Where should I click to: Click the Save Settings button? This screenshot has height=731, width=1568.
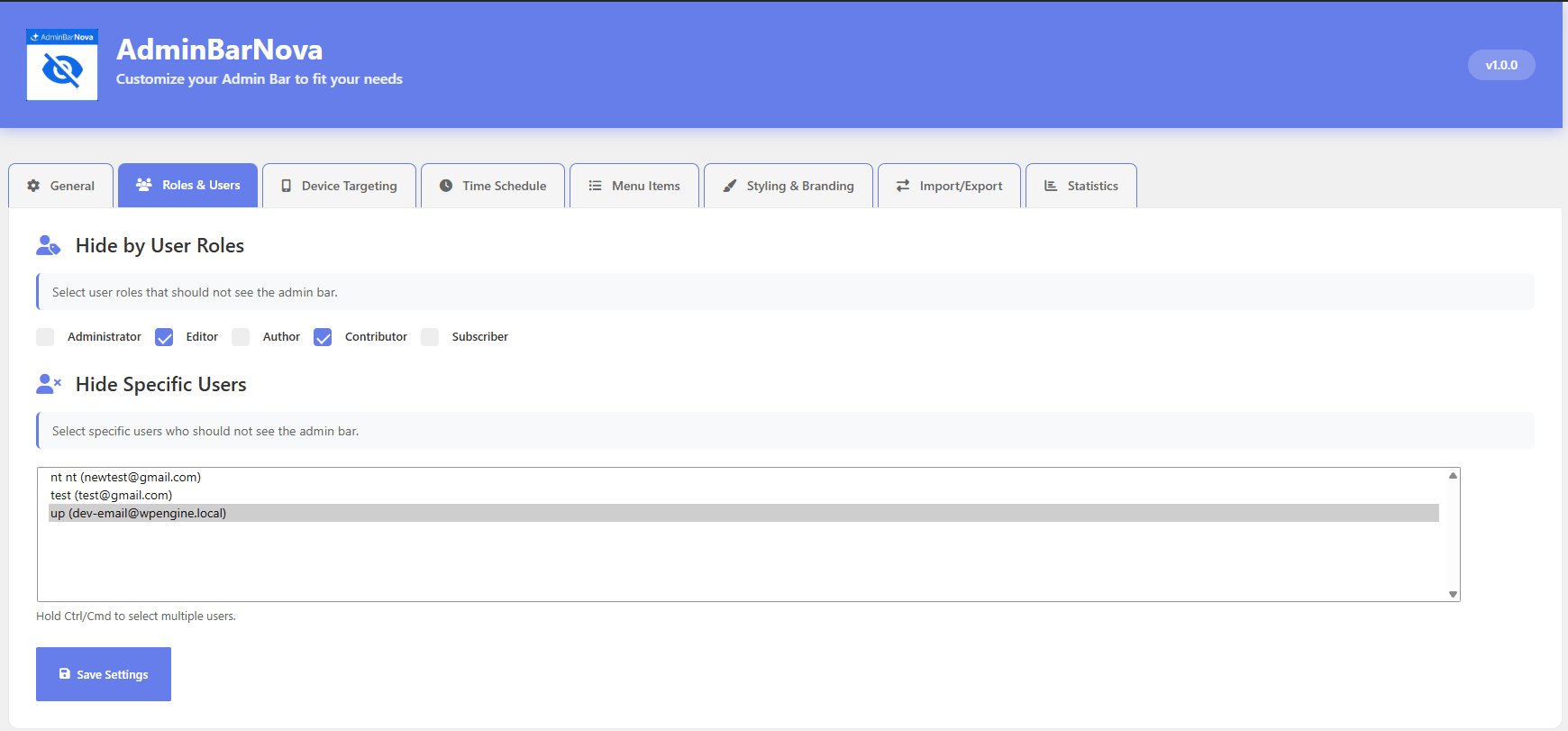(104, 674)
